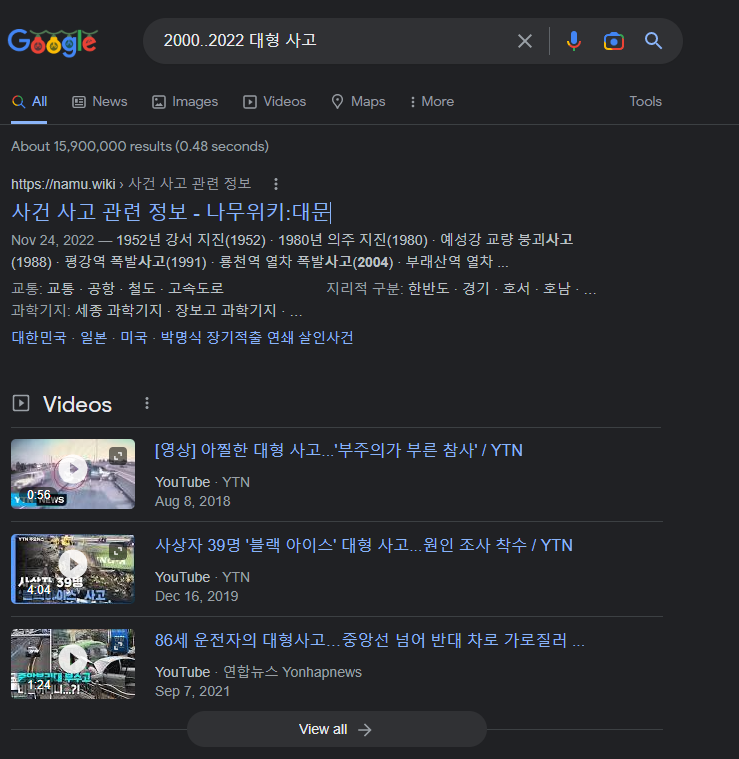Open the Tools filter options
The image size is (739, 759).
(x=645, y=102)
